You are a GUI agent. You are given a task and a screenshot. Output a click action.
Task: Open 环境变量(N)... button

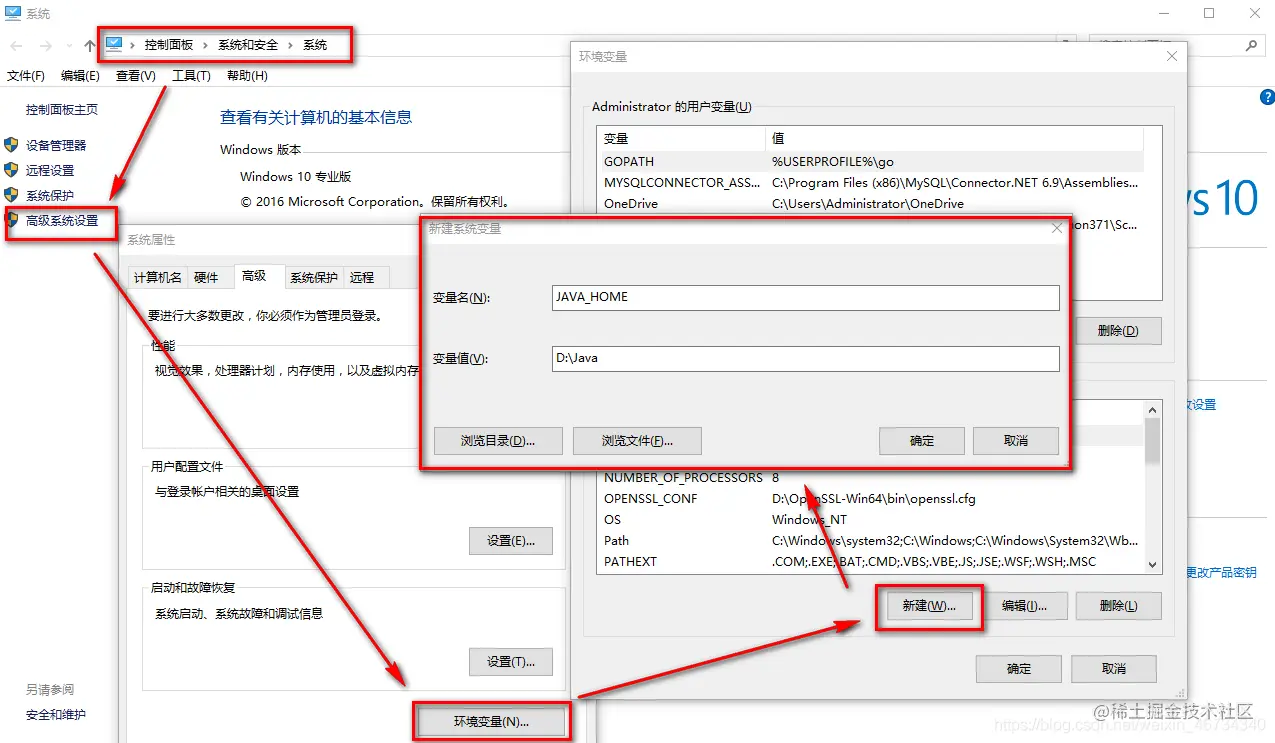(491, 721)
